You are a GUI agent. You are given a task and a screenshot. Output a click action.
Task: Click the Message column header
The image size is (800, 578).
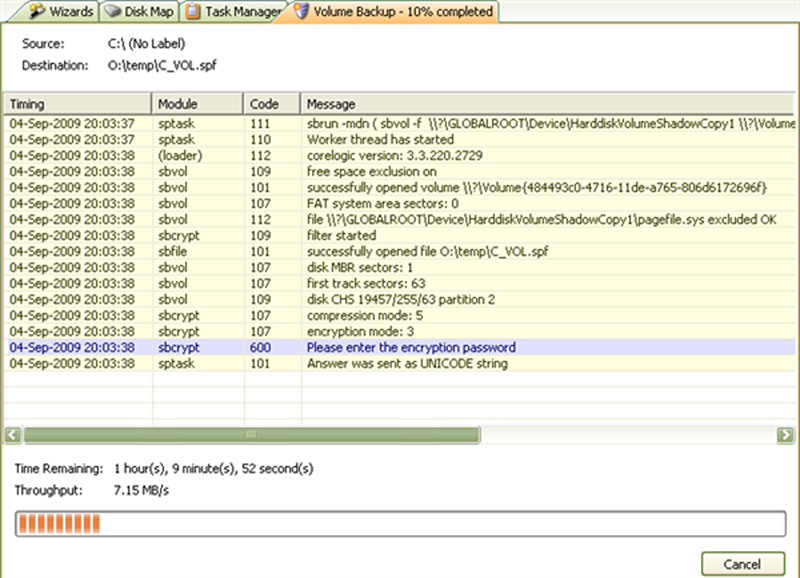tap(548, 104)
